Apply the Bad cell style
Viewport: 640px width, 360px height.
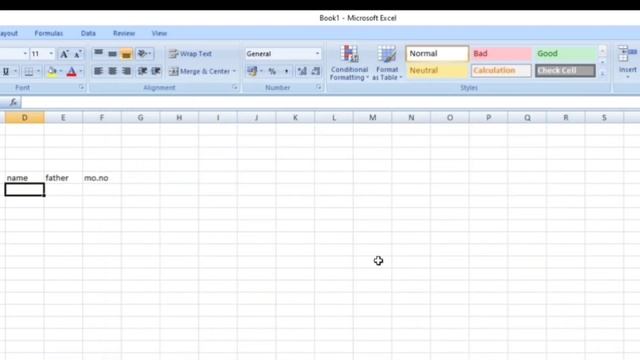click(501, 53)
